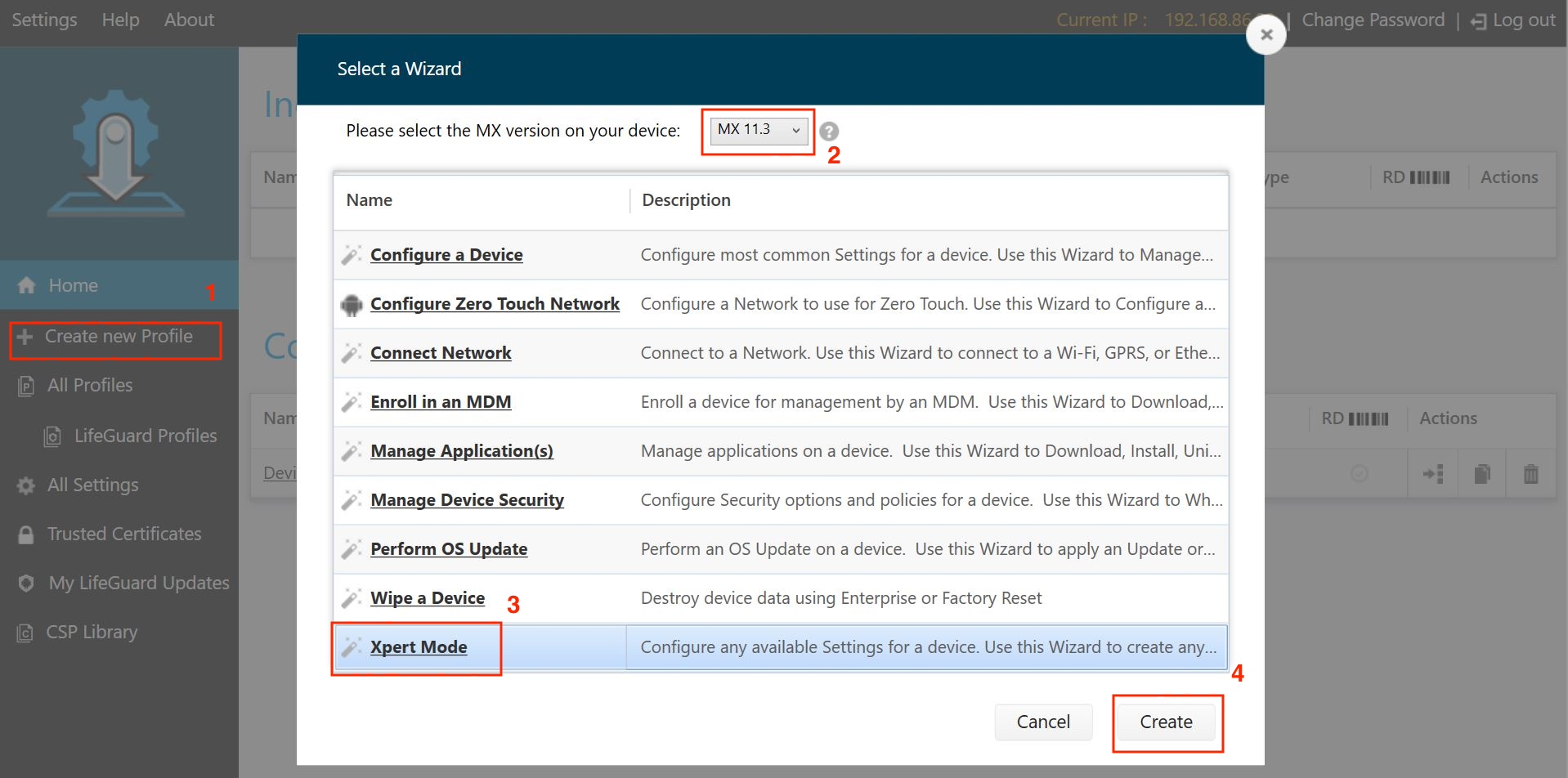Viewport: 1568px width, 778px height.
Task: Open the Help menu
Action: (120, 20)
